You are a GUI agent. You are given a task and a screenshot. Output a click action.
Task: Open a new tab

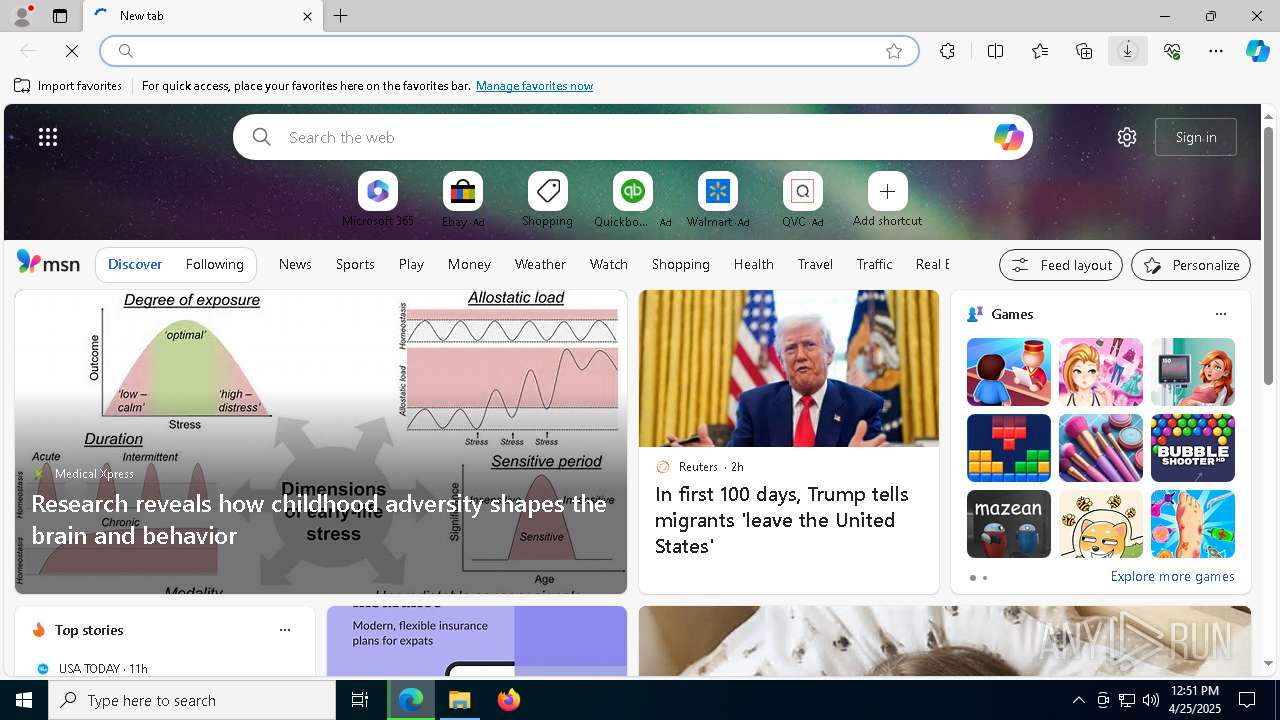click(x=341, y=16)
